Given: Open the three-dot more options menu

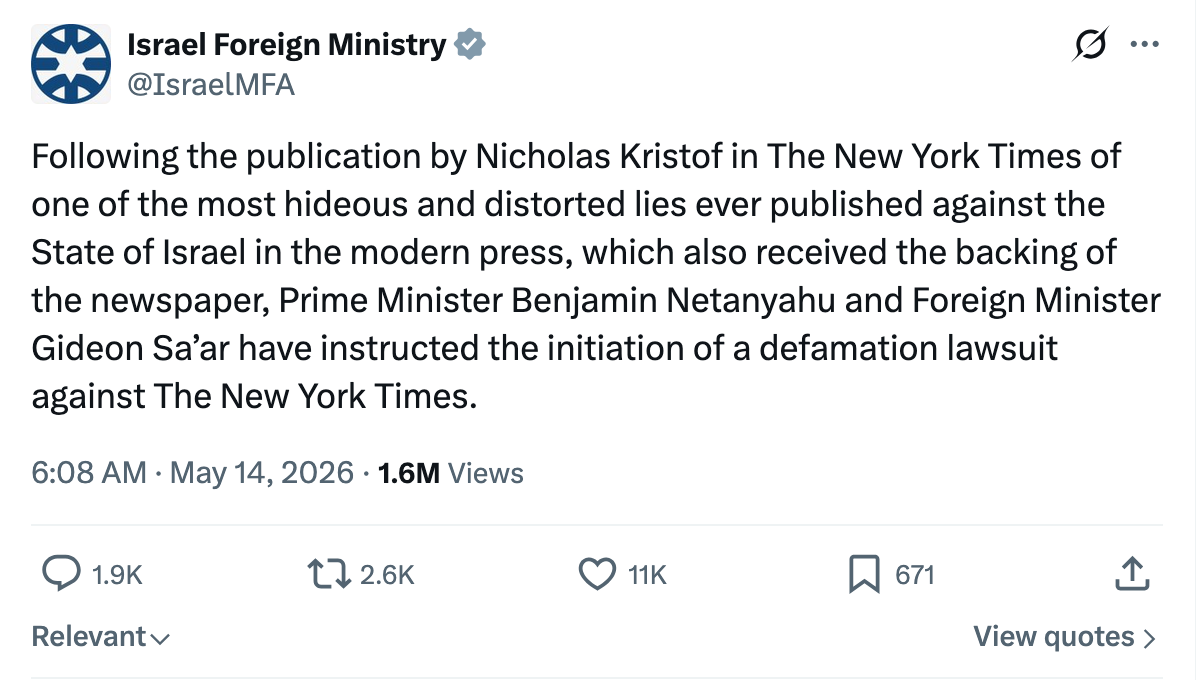Looking at the screenshot, I should point(1145,44).
